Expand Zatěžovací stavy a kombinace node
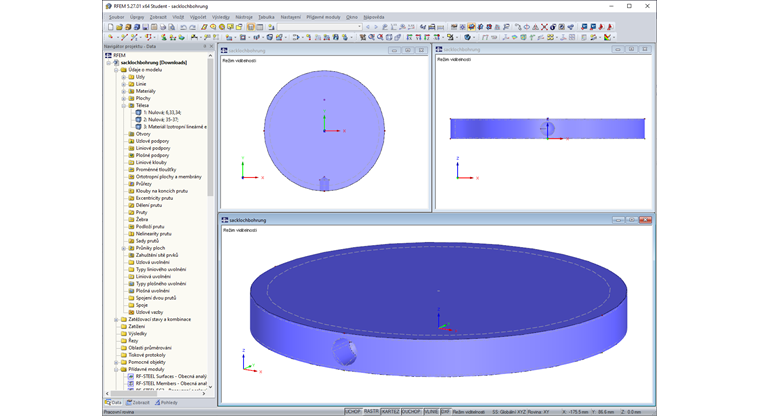The height and width of the screenshot is (416, 760). point(116,320)
